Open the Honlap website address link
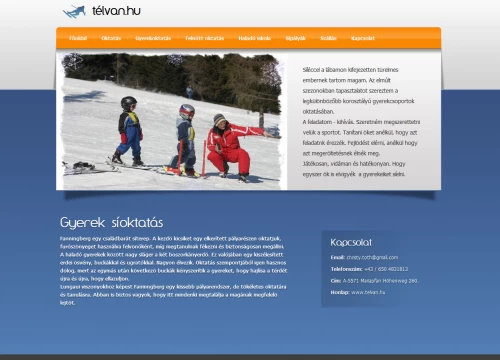This screenshot has height=360, width=500. (368, 292)
